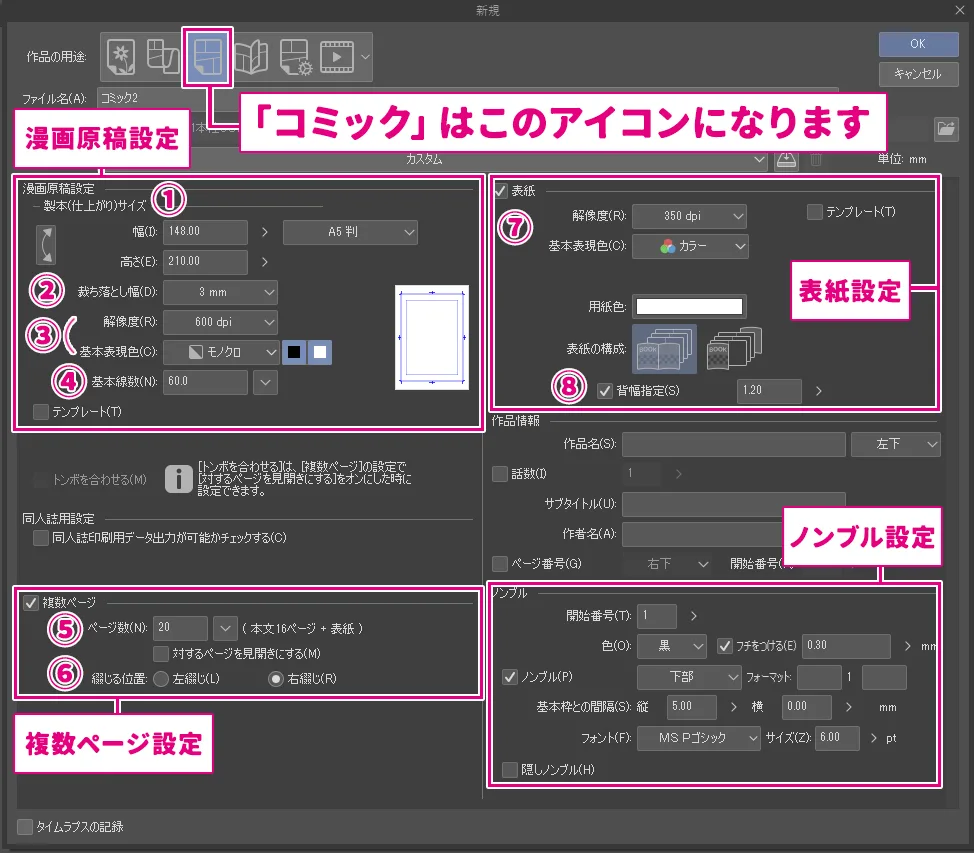
Task: Toggle the 複数ページ checkbox
Action: coord(31,602)
